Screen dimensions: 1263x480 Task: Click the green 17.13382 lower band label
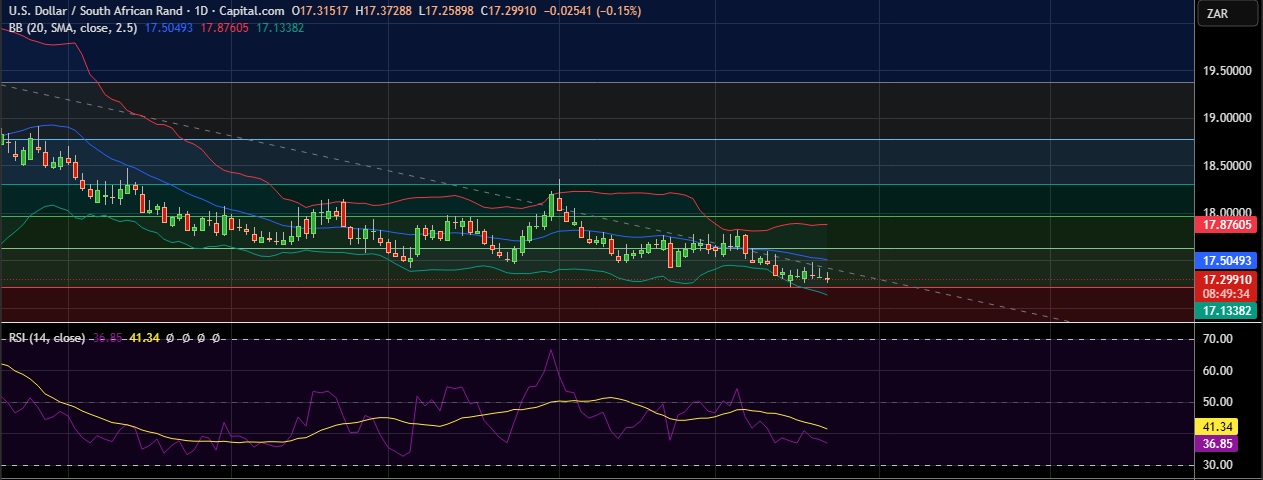pyautogui.click(x=1228, y=310)
